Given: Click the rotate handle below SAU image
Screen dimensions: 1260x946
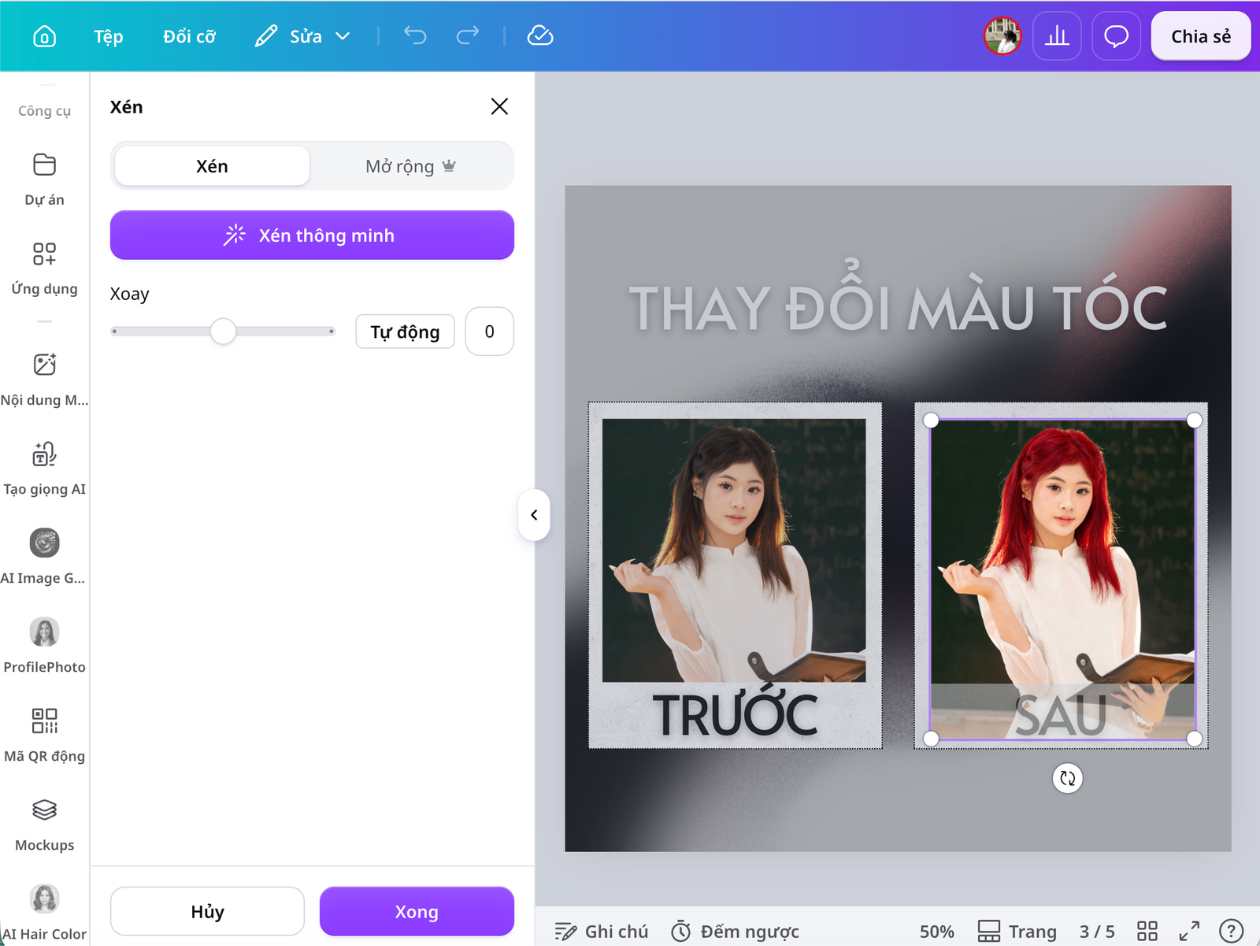Looking at the screenshot, I should (1067, 778).
